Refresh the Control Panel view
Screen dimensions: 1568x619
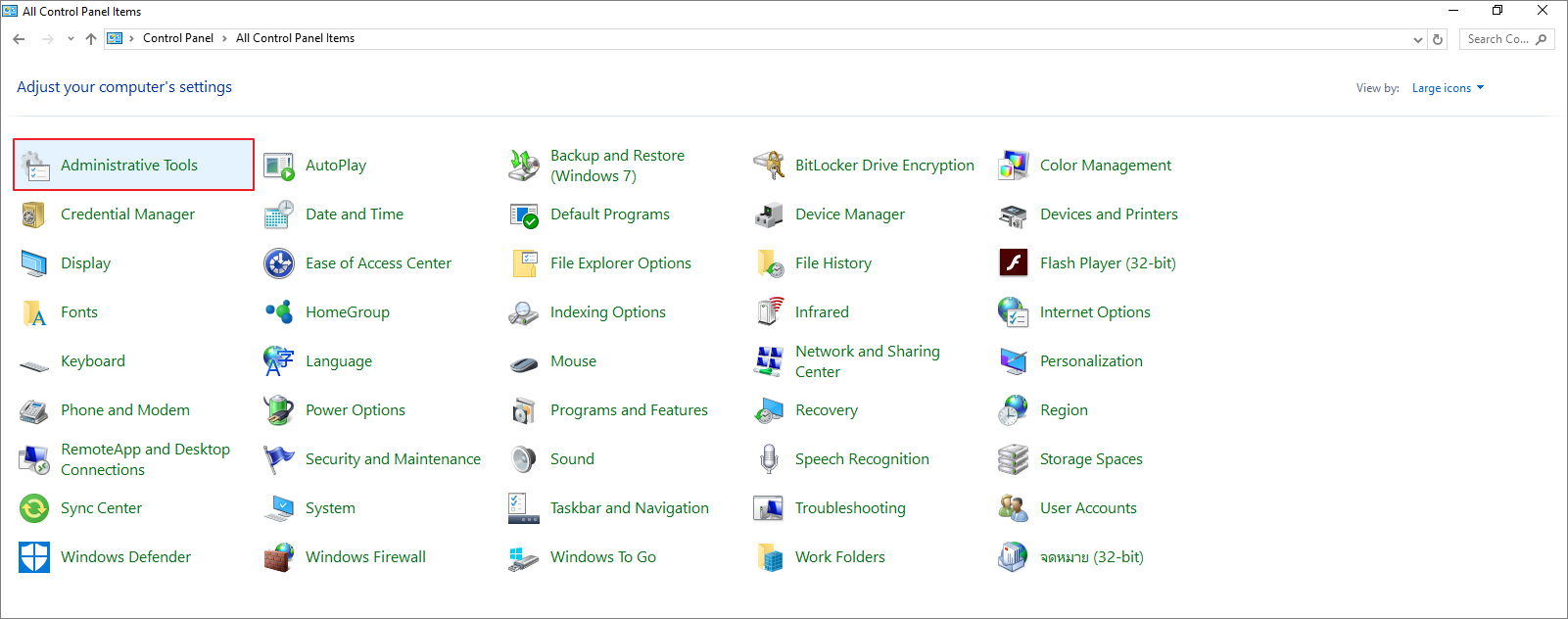click(x=1438, y=39)
